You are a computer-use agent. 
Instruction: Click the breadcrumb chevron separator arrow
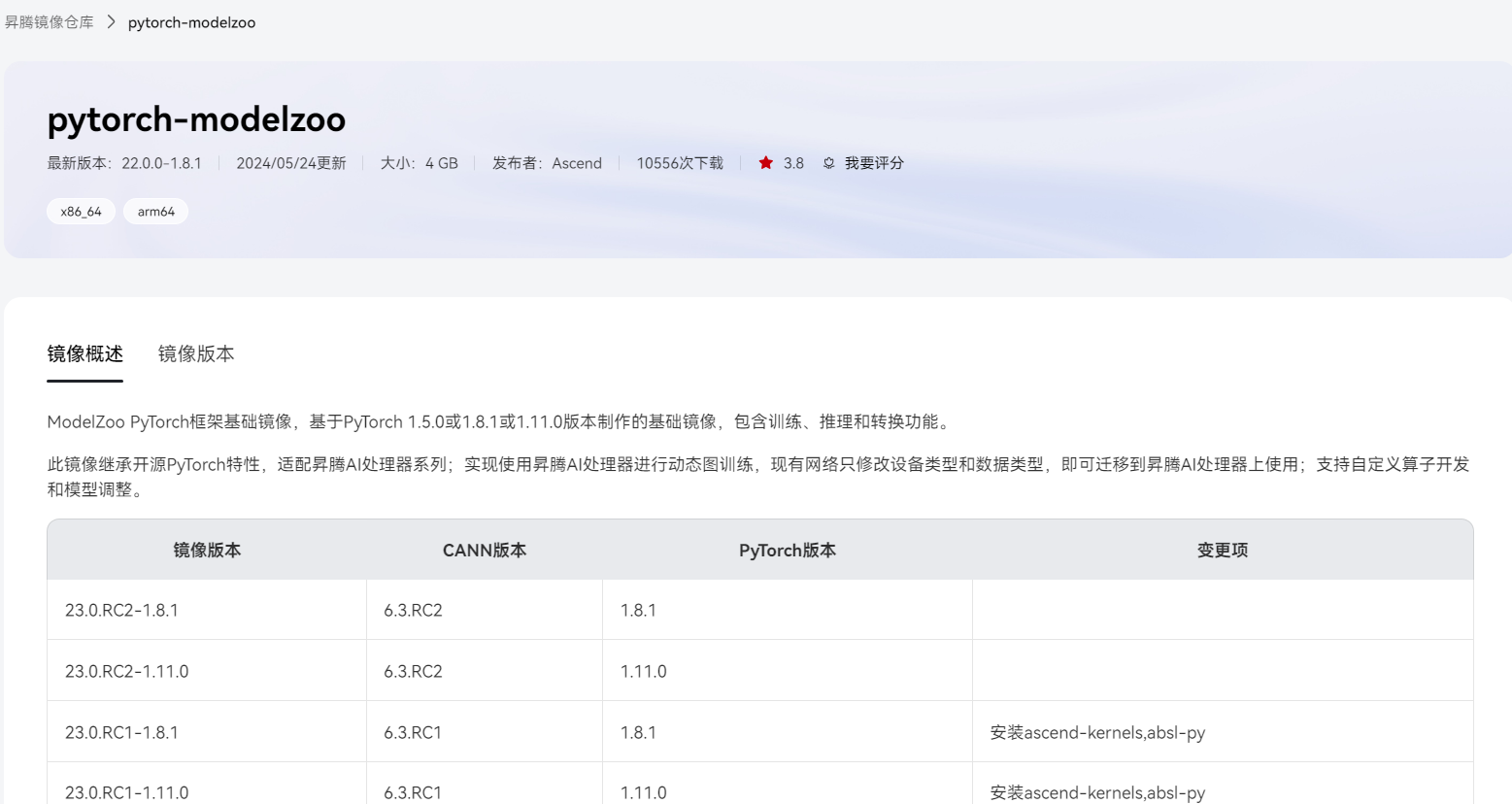coord(111,21)
